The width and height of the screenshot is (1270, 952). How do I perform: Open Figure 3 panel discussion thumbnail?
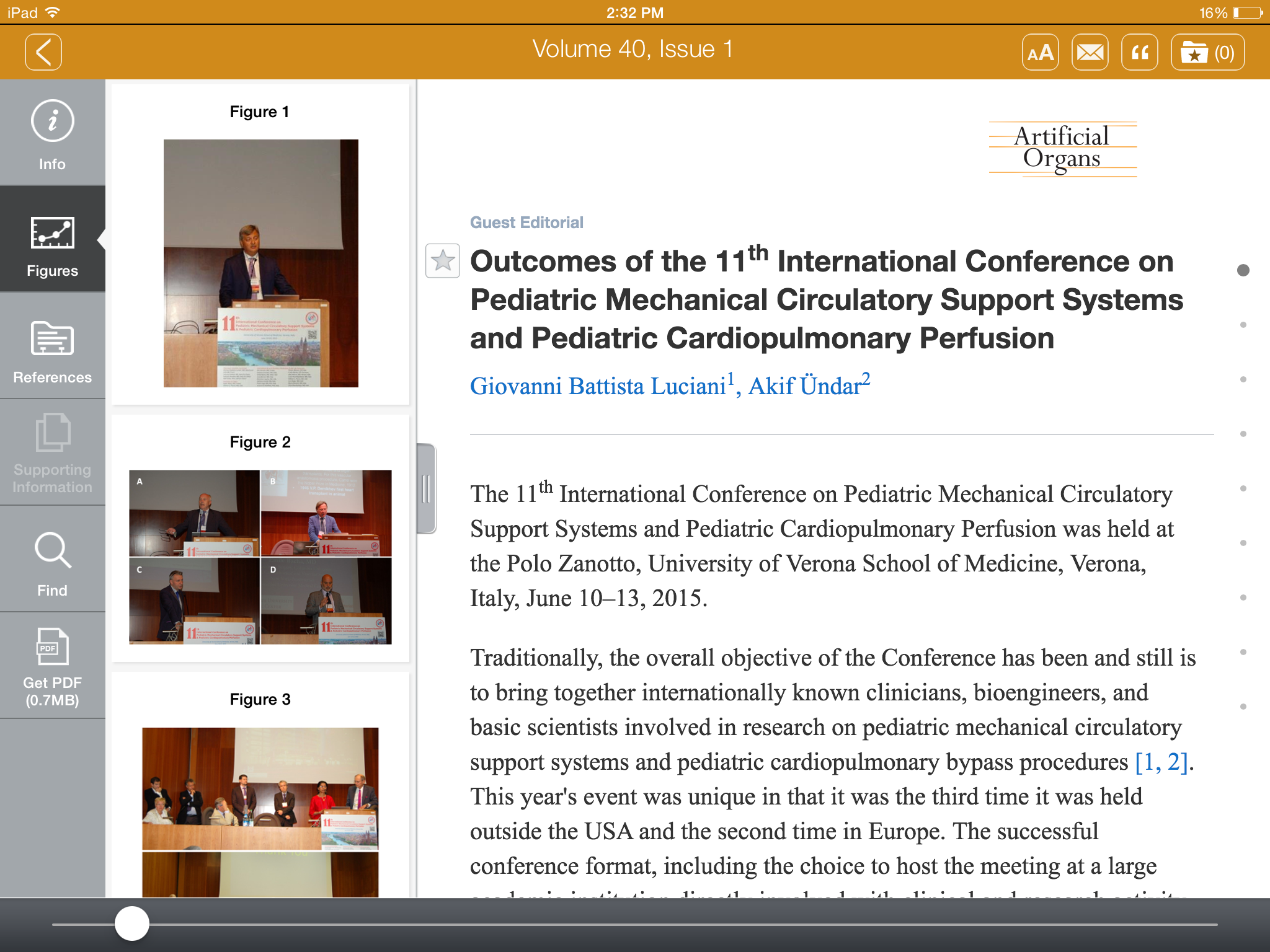pos(260,811)
